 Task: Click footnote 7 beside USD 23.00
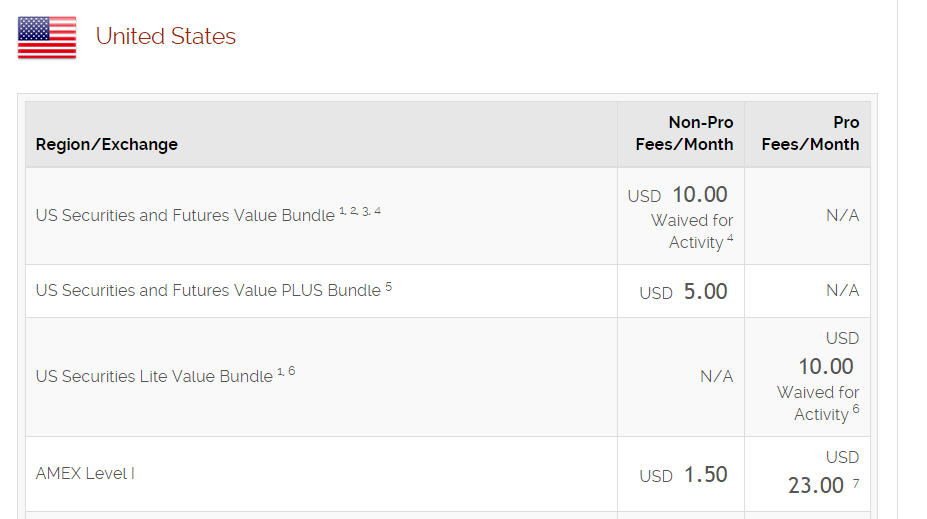[855, 484]
